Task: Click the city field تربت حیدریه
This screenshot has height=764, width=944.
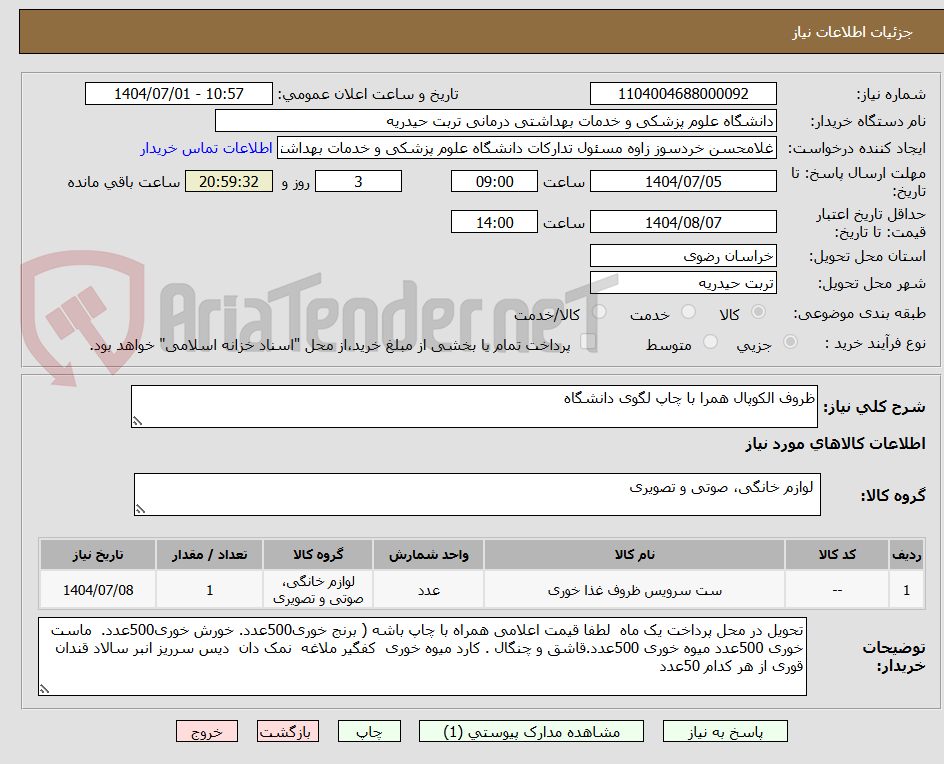Action: 683,283
